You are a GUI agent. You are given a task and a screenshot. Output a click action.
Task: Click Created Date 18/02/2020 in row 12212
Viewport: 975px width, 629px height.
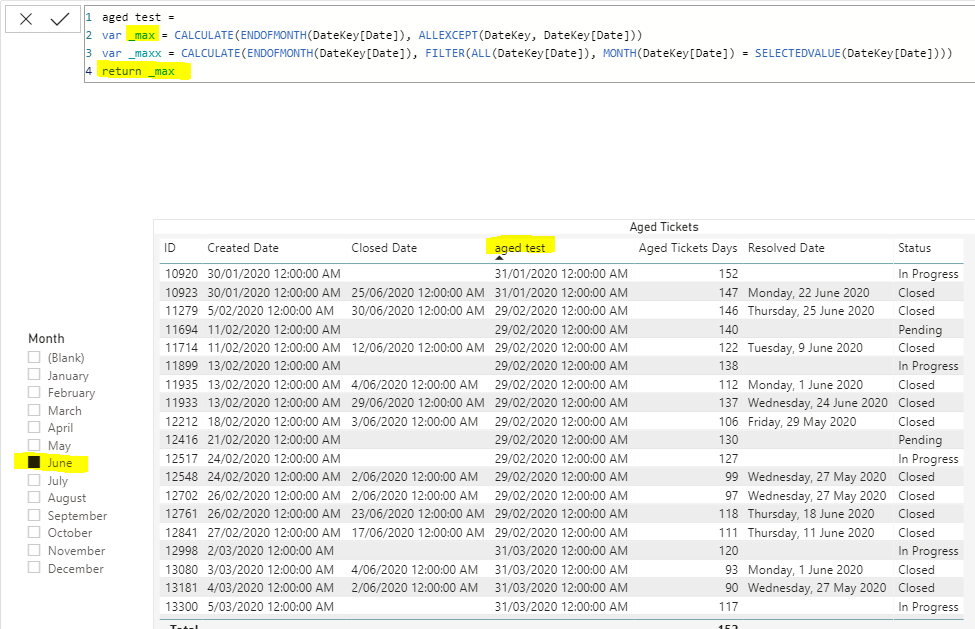[274, 421]
